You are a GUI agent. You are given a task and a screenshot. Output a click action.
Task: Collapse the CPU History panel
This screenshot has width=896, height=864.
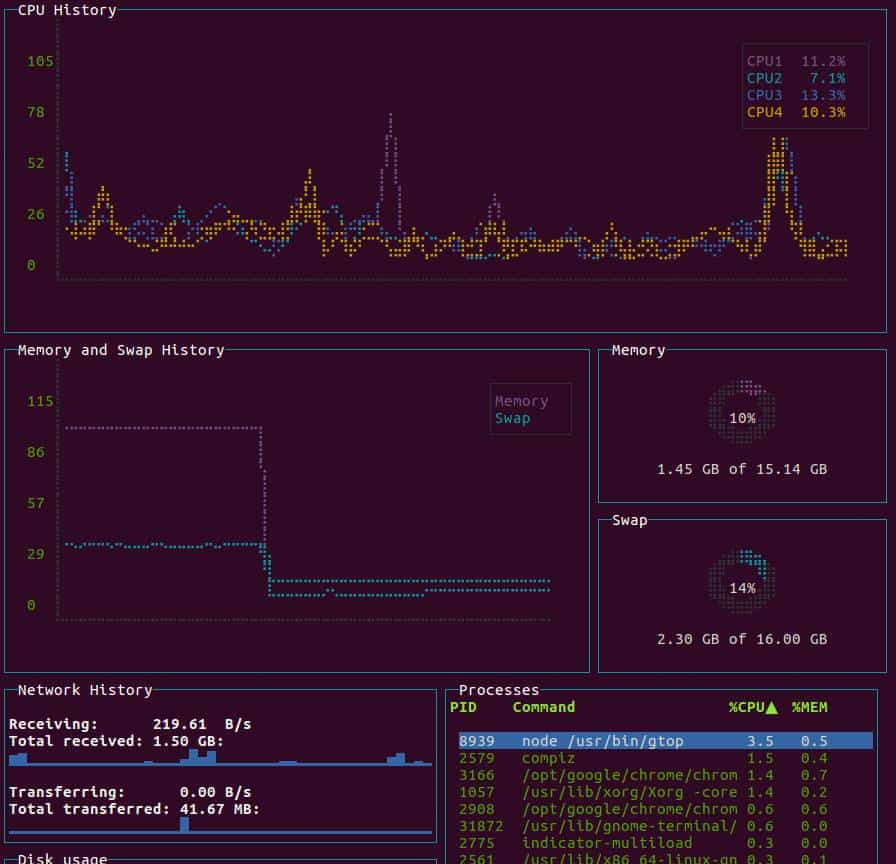[63, 10]
